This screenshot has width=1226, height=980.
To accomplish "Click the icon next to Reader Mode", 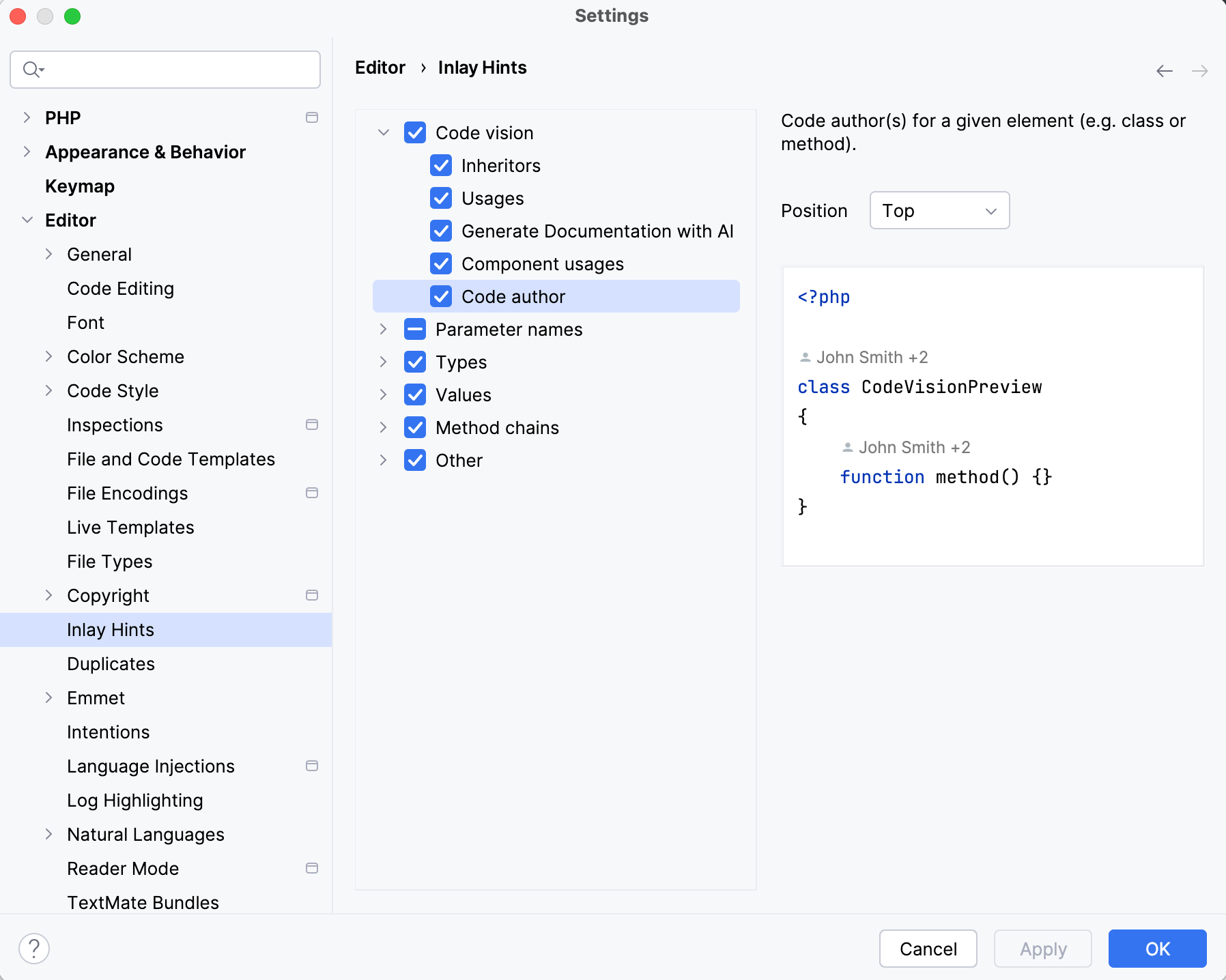I will (x=313, y=868).
